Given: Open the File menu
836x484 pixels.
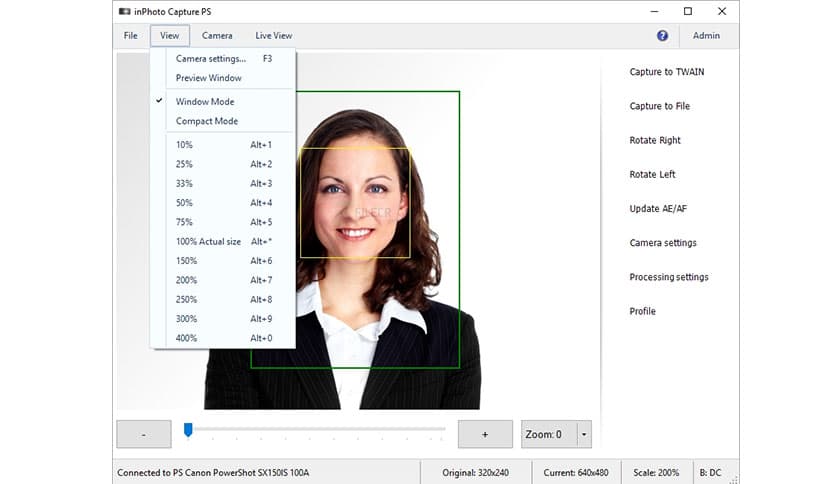Looking at the screenshot, I should (131, 36).
